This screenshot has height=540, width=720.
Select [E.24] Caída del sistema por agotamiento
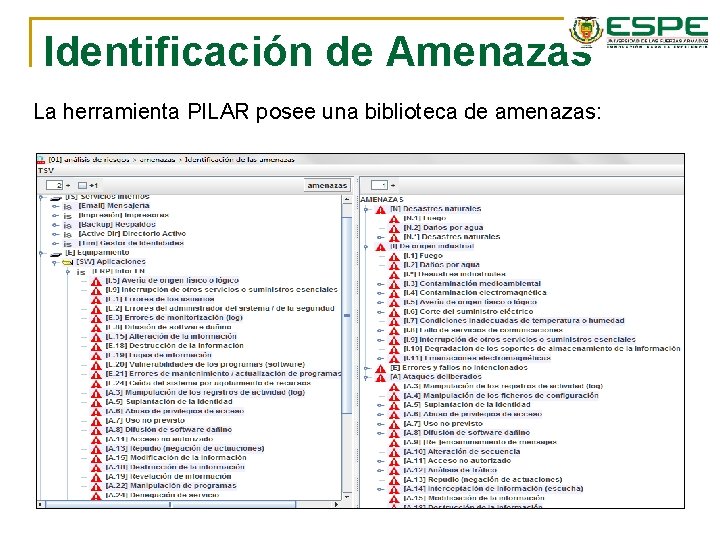pos(208,383)
